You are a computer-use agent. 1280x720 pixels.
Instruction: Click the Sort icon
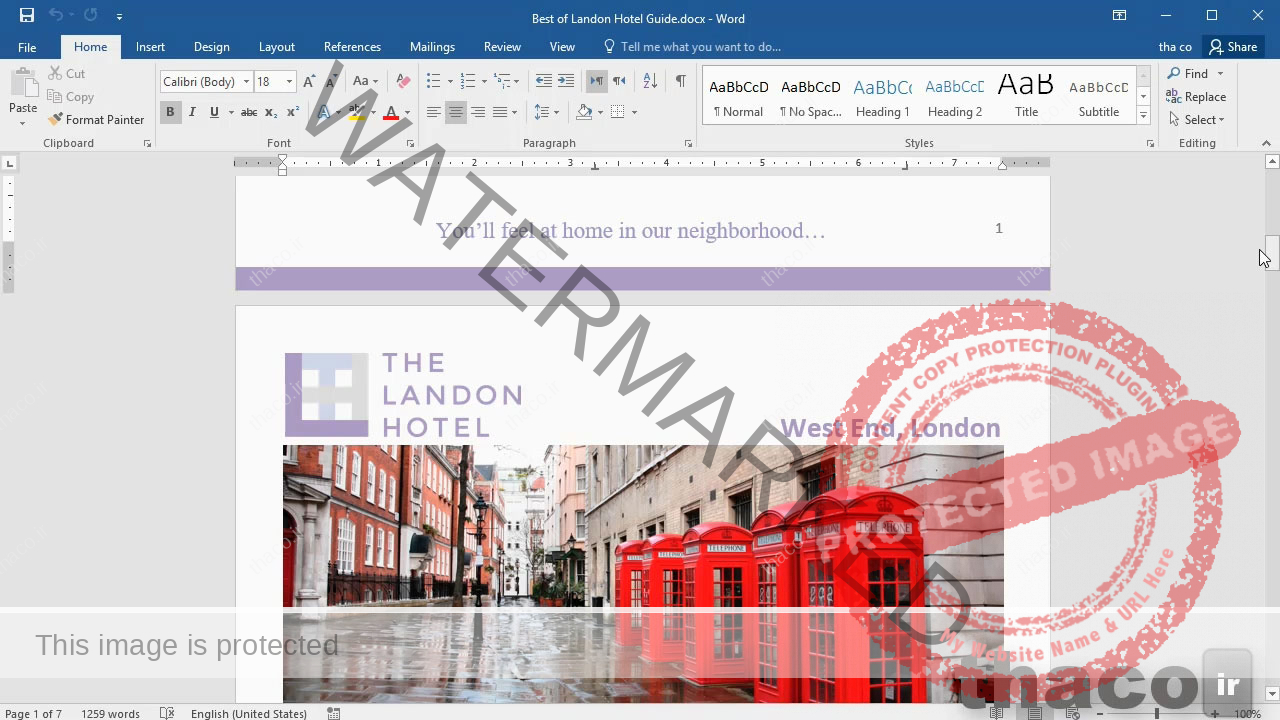point(650,81)
